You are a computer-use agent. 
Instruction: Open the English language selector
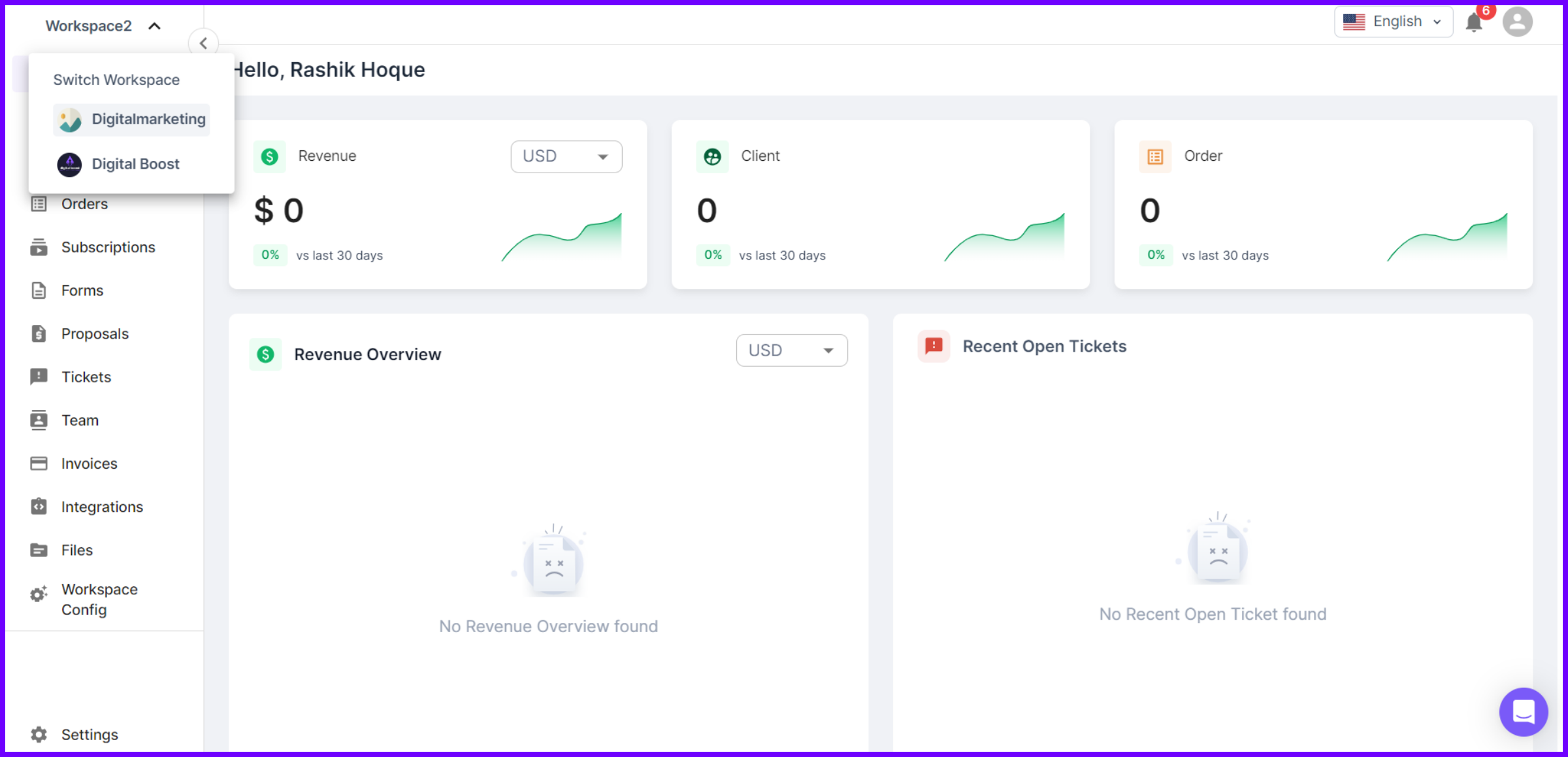[x=1393, y=22]
